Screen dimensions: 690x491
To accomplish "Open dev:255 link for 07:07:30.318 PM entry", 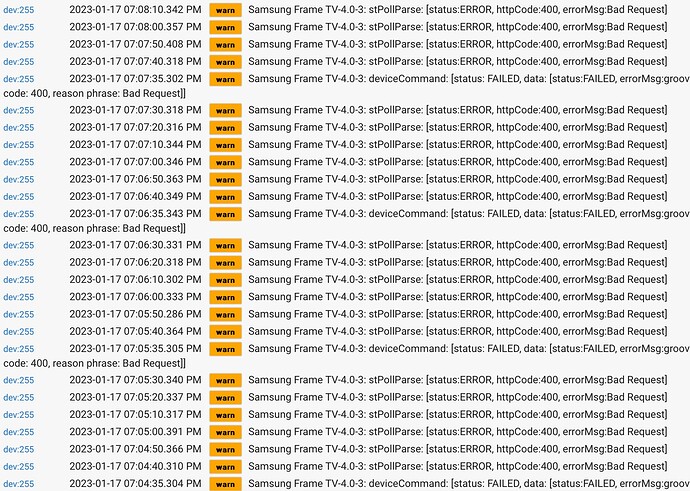I will [x=18, y=110].
